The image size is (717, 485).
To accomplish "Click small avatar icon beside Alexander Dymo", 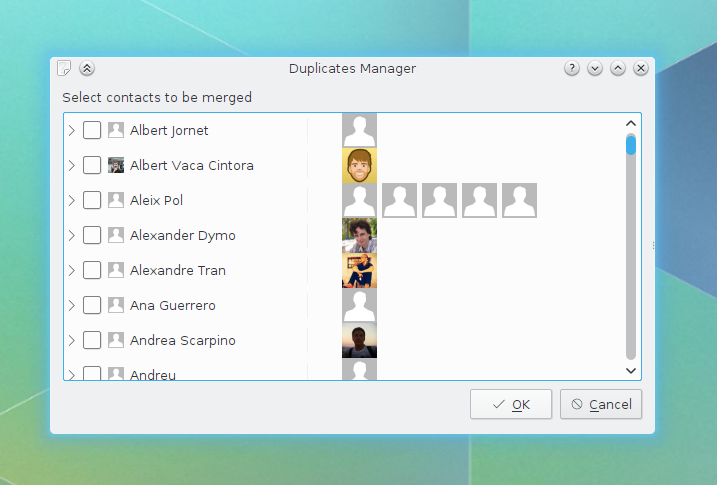I will tap(116, 235).
